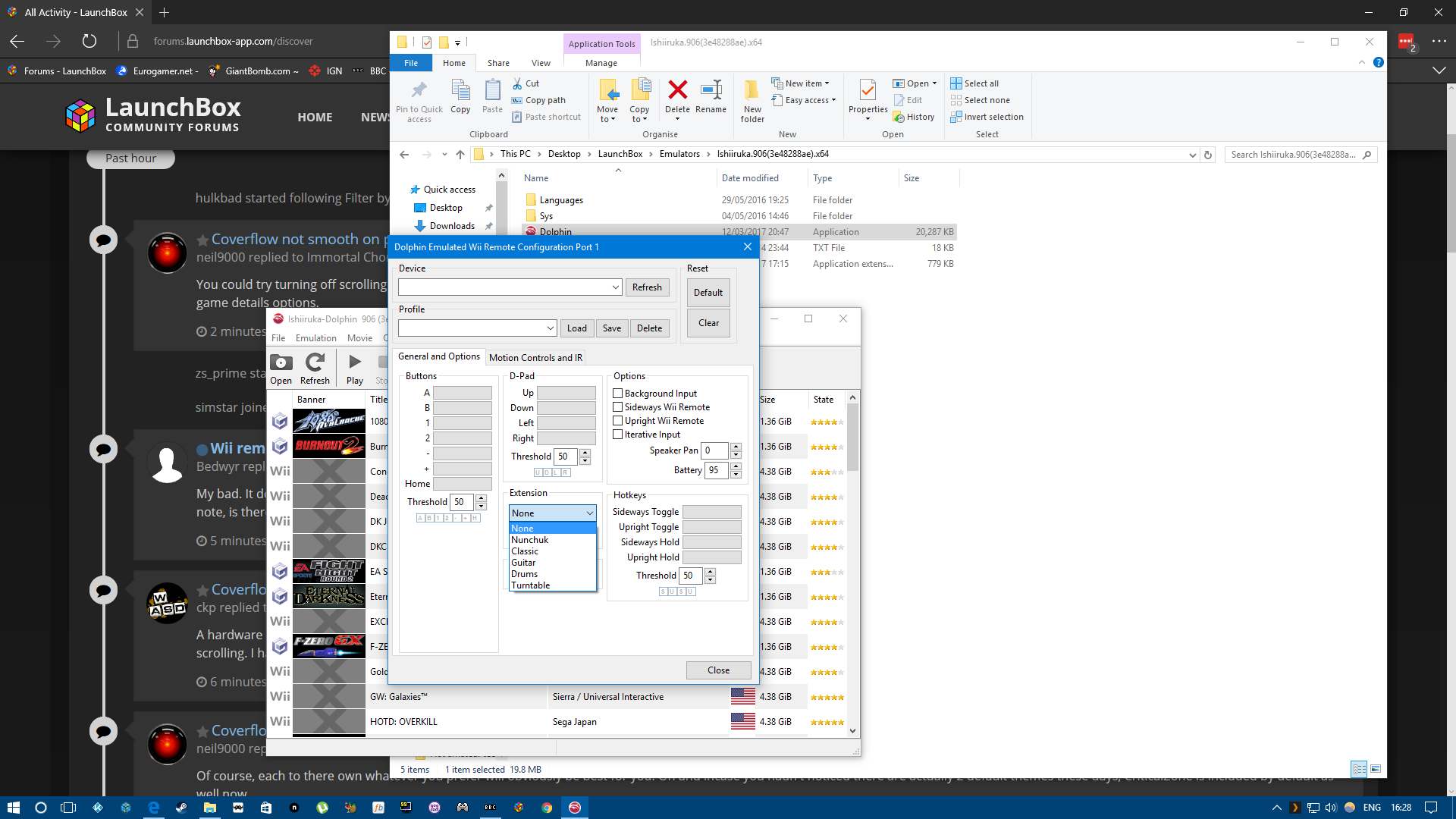This screenshot has height=819, width=1456.
Task: Enable Sideways Wii Remote checkbox
Action: pos(617,406)
